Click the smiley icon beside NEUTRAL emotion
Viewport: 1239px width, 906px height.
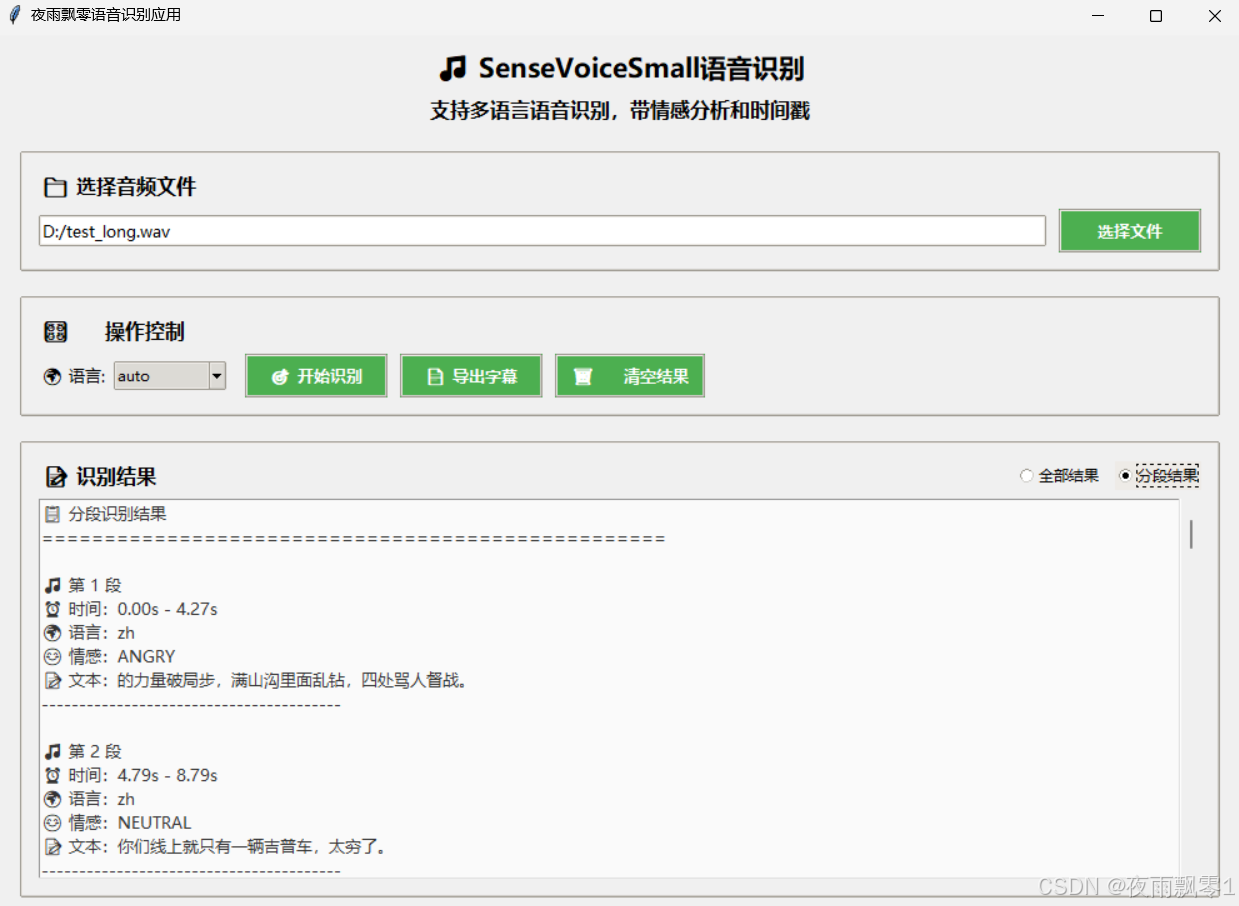coord(53,823)
